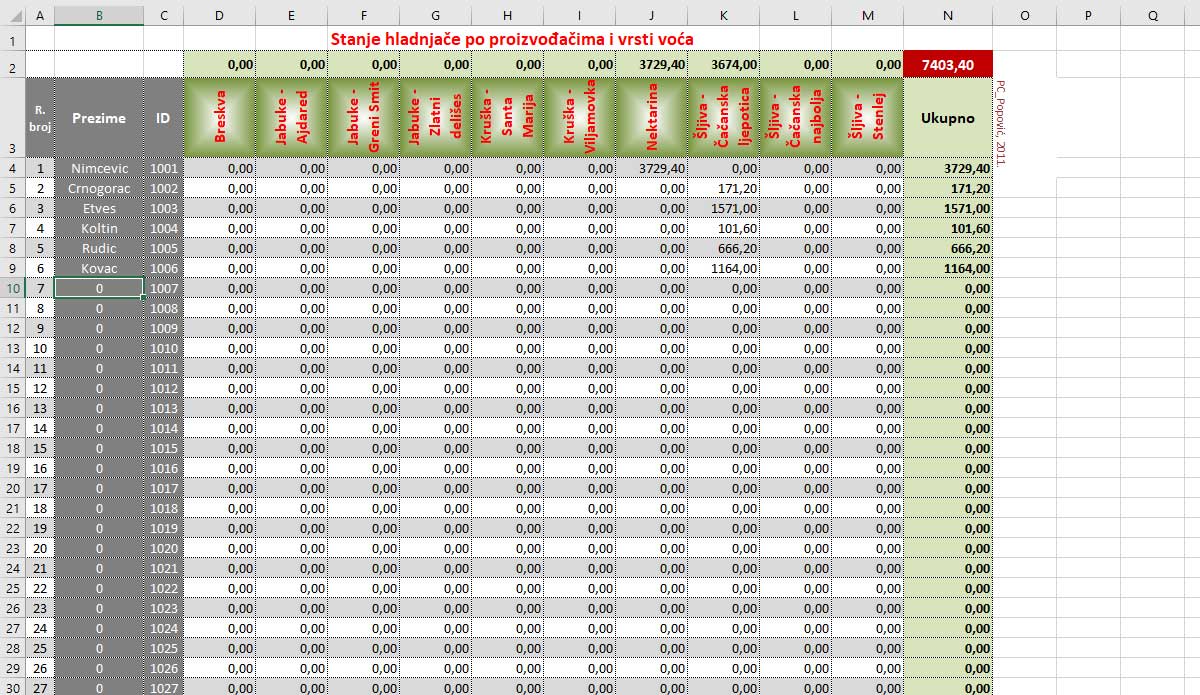Click the title 'Stanje hladnjače po proizvođačima'
Image resolution: width=1200 pixels, height=695 pixels.
pos(512,38)
